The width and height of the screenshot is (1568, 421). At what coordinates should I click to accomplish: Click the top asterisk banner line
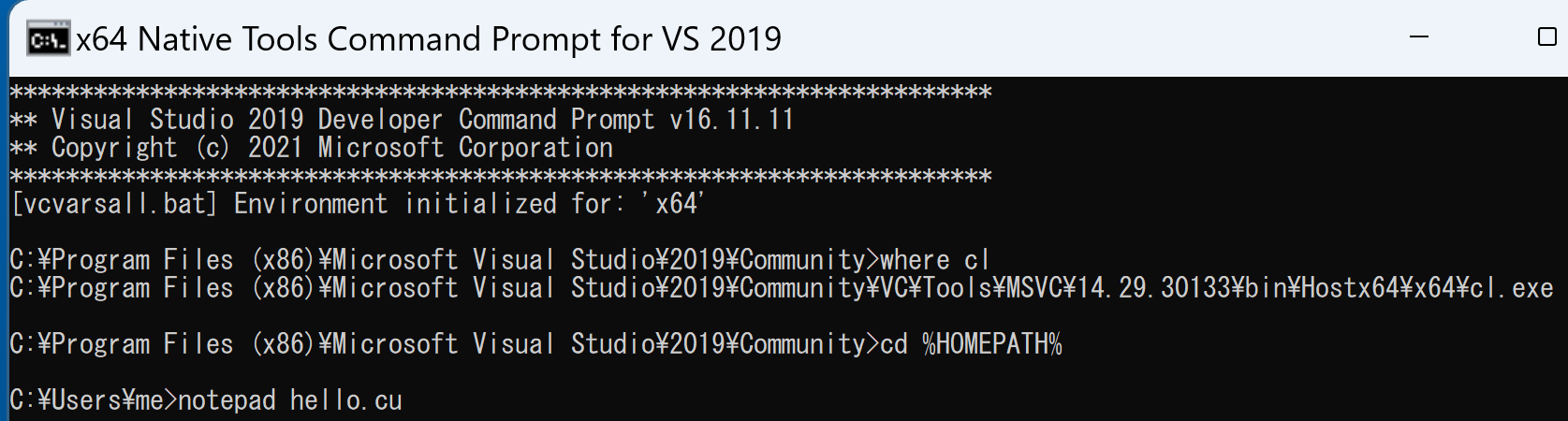click(x=501, y=92)
